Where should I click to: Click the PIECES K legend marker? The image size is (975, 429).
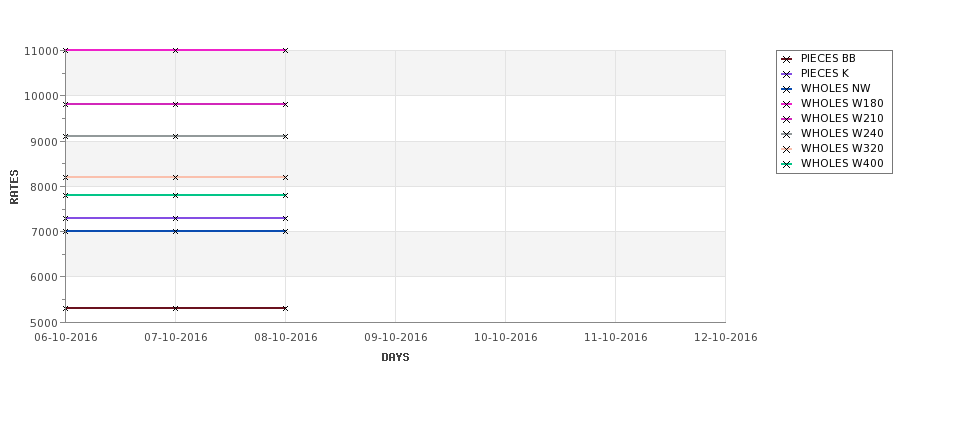tap(787, 74)
